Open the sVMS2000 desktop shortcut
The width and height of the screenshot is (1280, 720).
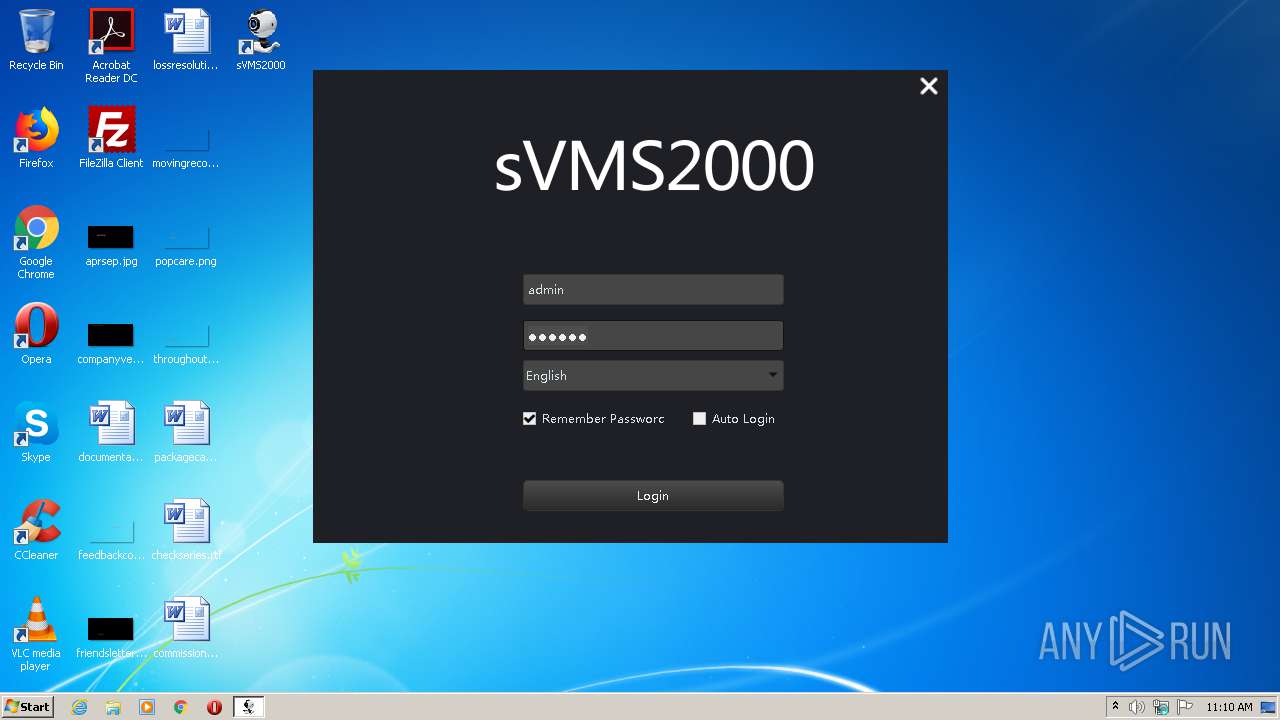[x=261, y=40]
